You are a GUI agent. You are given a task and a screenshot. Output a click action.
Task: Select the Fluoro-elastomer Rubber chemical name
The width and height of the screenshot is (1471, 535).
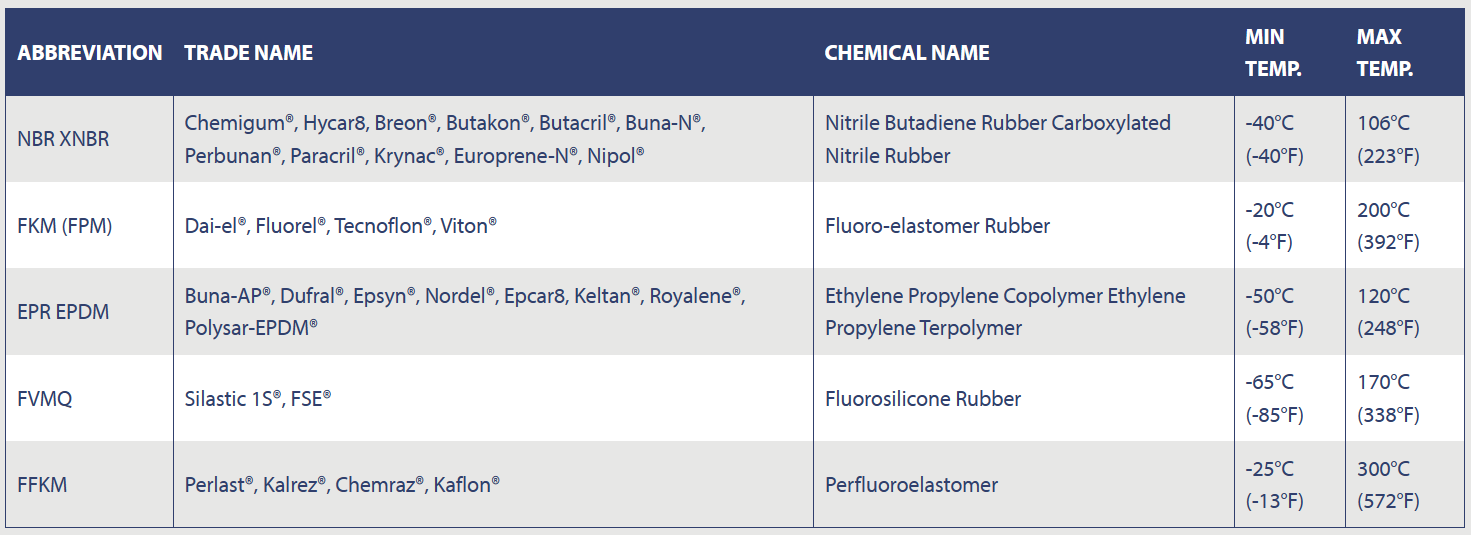point(937,226)
